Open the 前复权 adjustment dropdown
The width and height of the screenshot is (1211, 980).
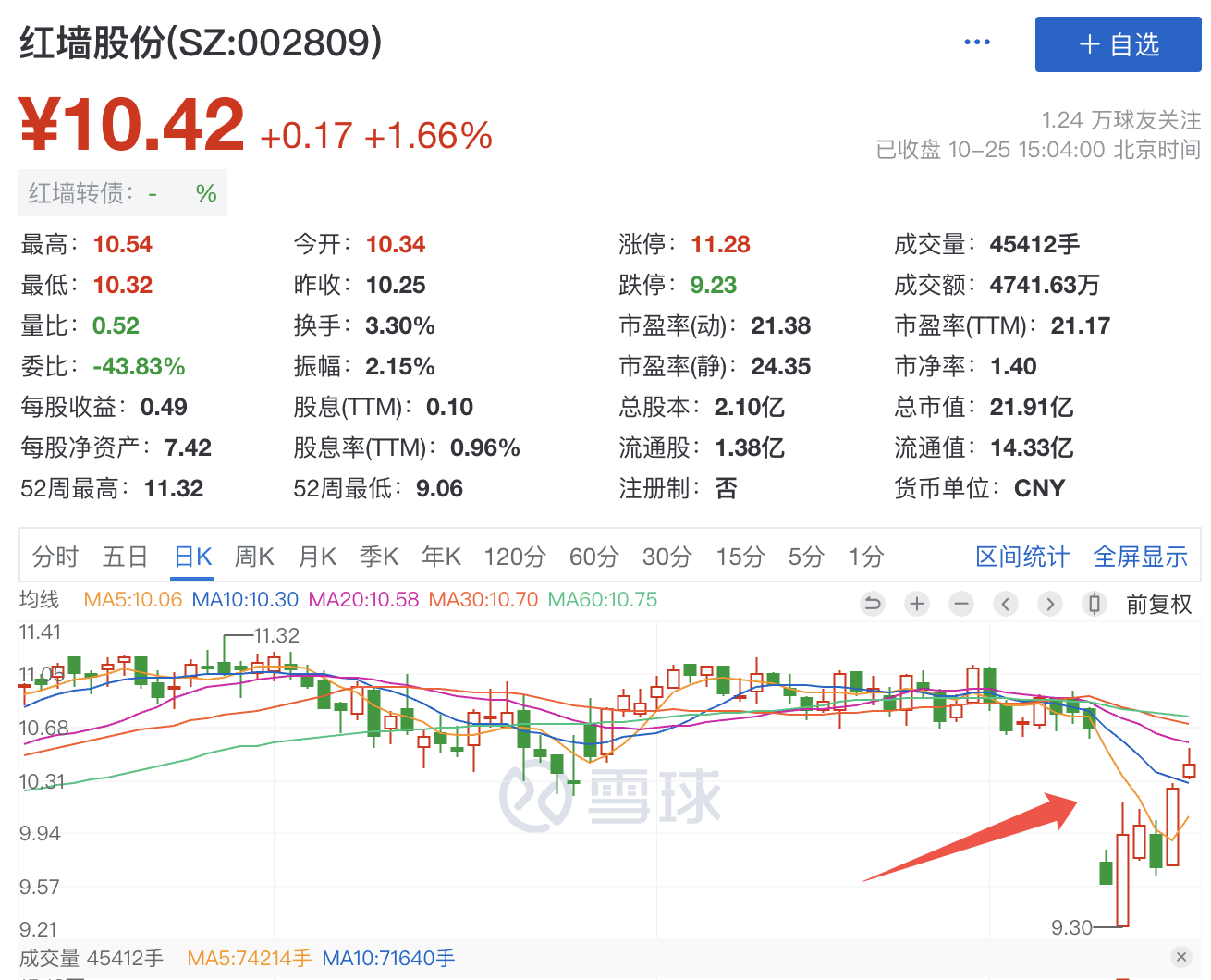(x=1158, y=605)
